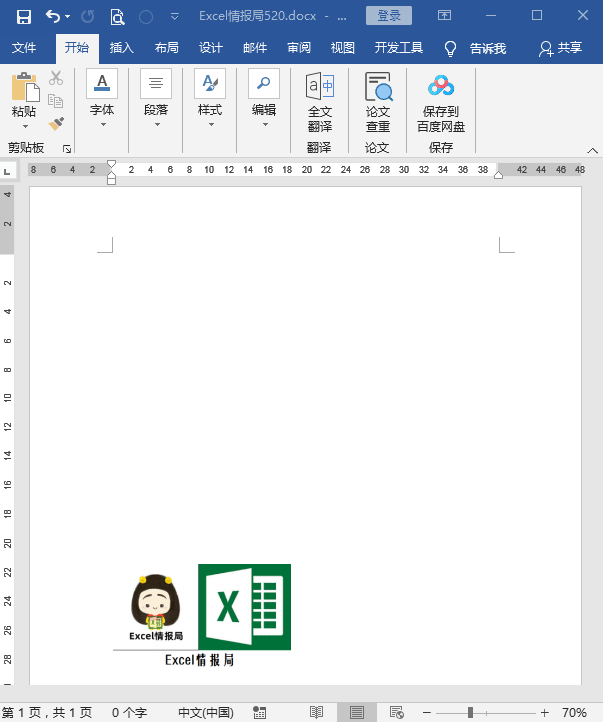
Task: Switch to the 布局 tab
Action: pyautogui.click(x=166, y=47)
